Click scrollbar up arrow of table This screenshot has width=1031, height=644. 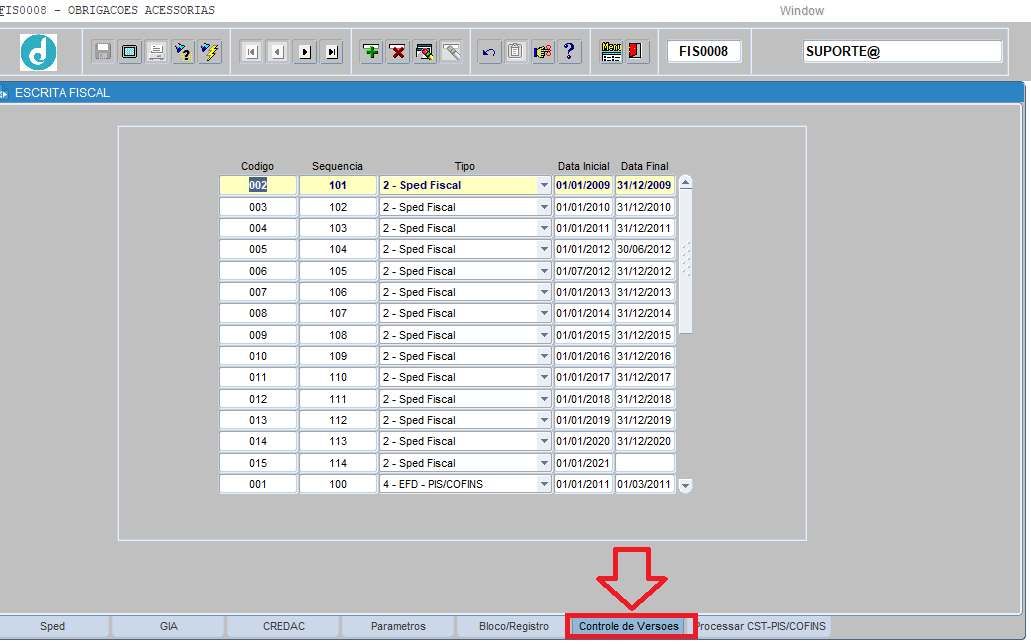click(x=685, y=184)
